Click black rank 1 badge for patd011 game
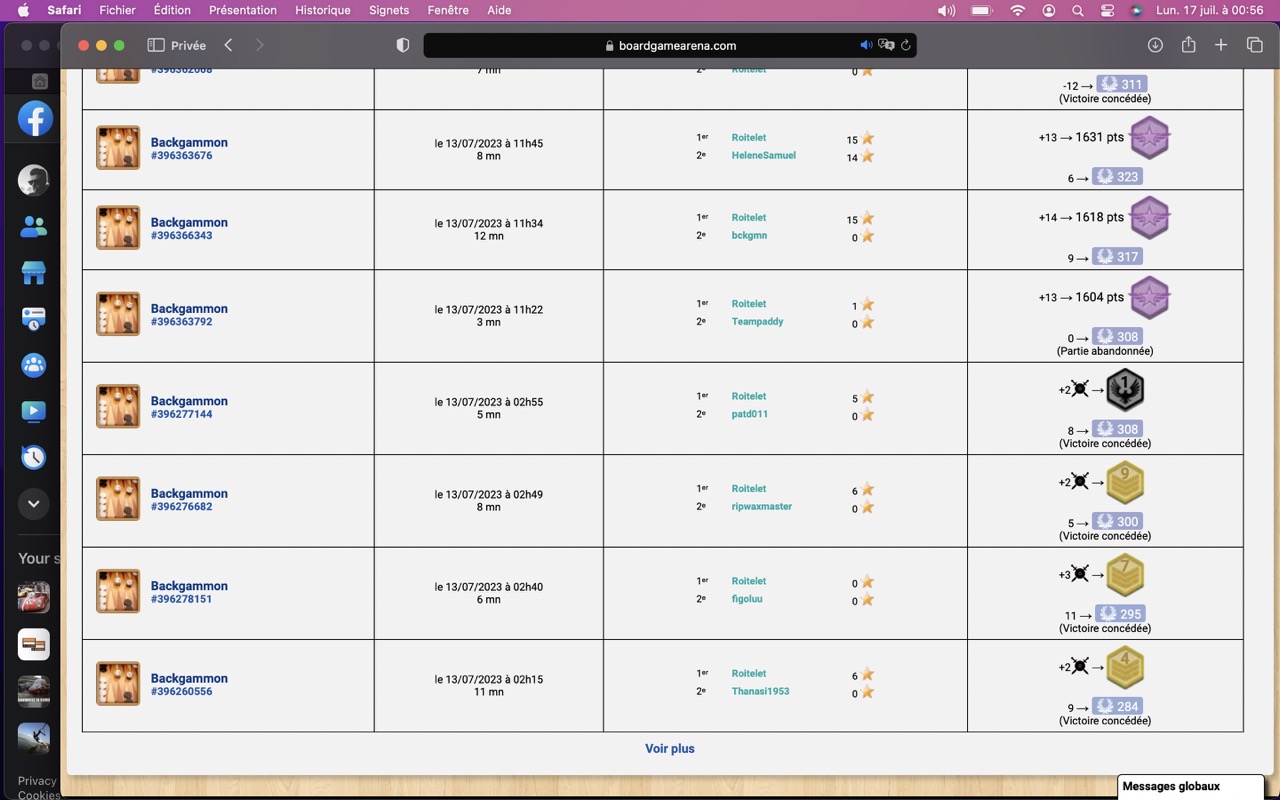 coord(1126,390)
